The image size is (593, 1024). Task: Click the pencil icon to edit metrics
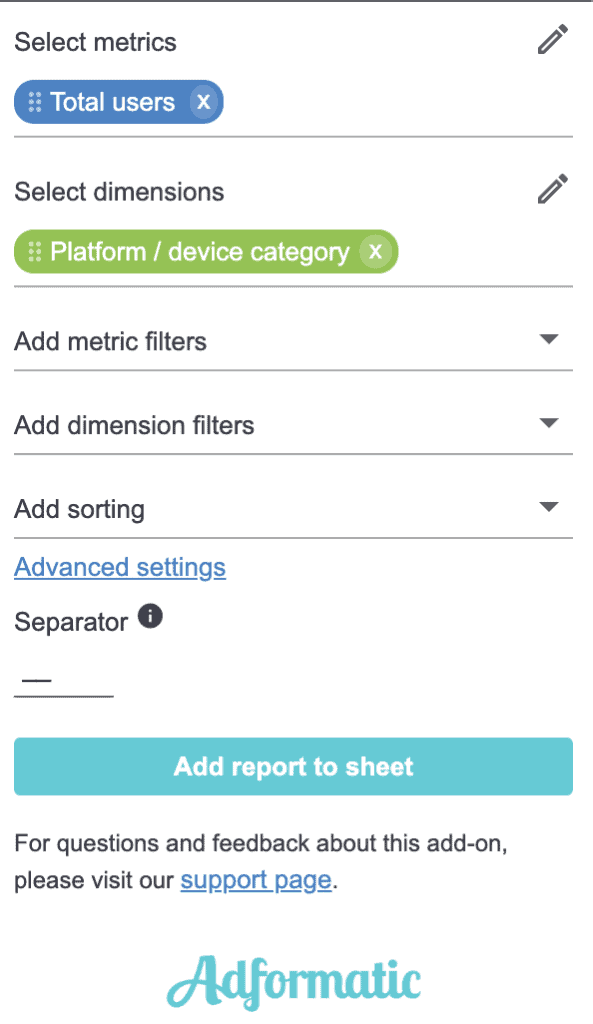(553, 38)
